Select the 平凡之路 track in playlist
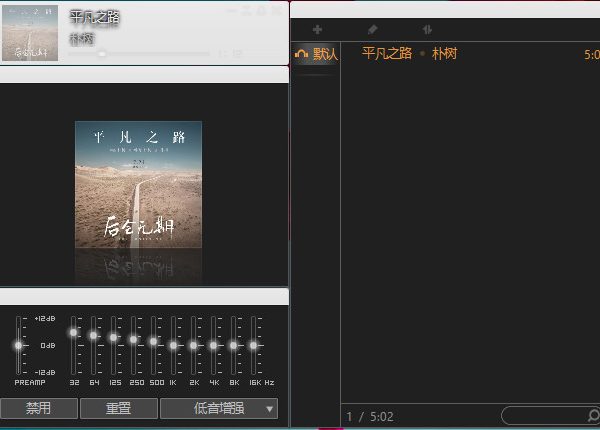 (x=387, y=54)
